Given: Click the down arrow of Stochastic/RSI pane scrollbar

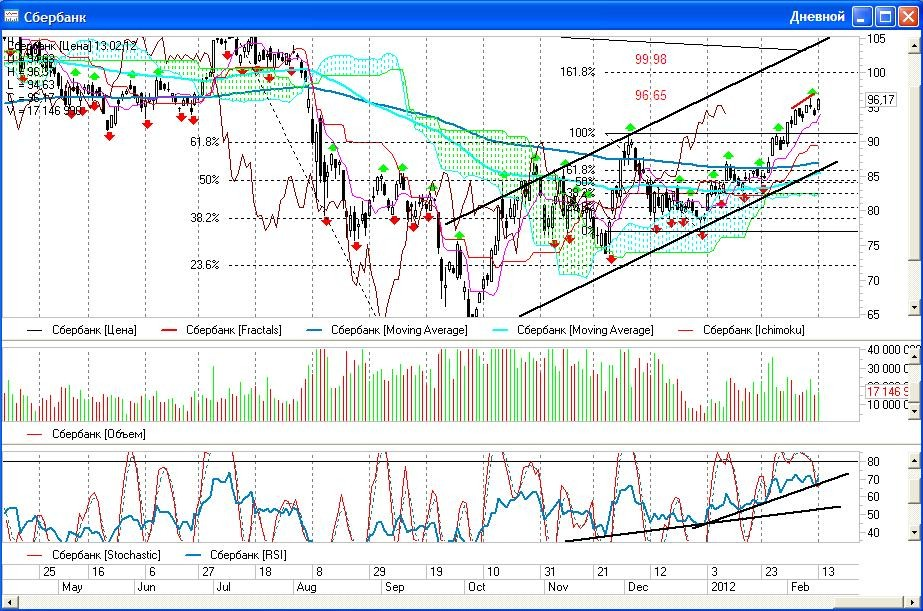Looking at the screenshot, I should tap(914, 533).
